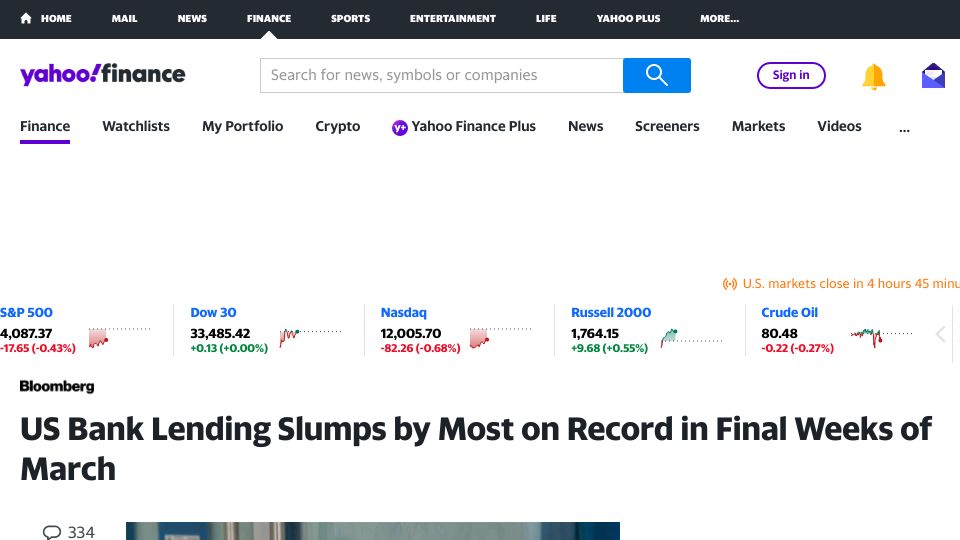Open the Screeners tab
This screenshot has width=960, height=540.
667,126
